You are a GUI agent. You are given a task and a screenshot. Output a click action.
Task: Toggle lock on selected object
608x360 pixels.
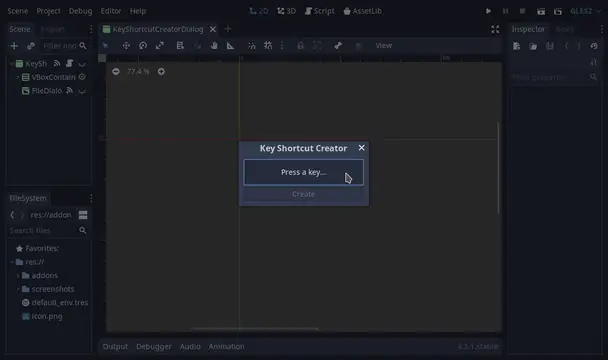[301, 46]
